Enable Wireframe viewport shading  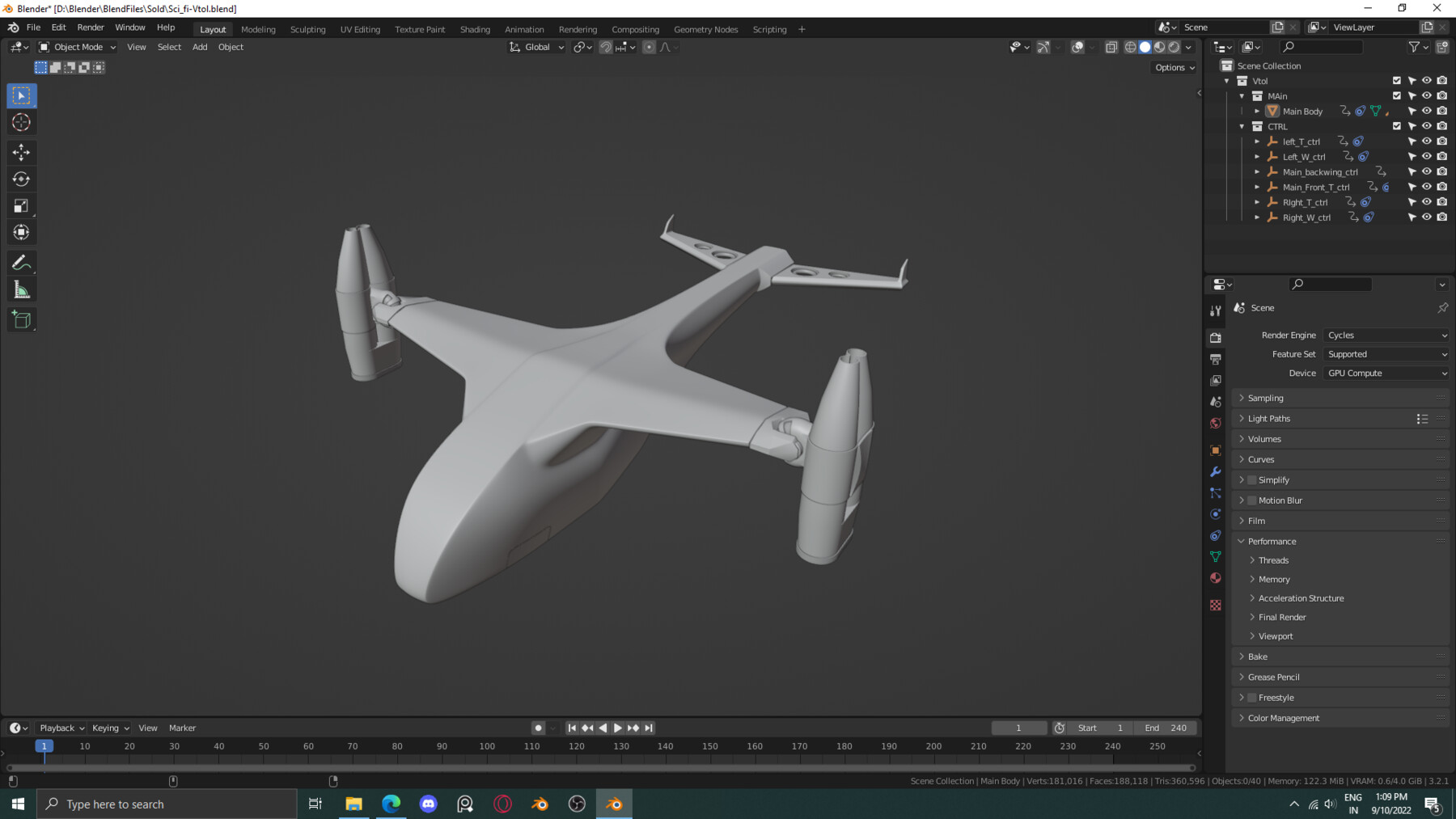pyautogui.click(x=1130, y=47)
